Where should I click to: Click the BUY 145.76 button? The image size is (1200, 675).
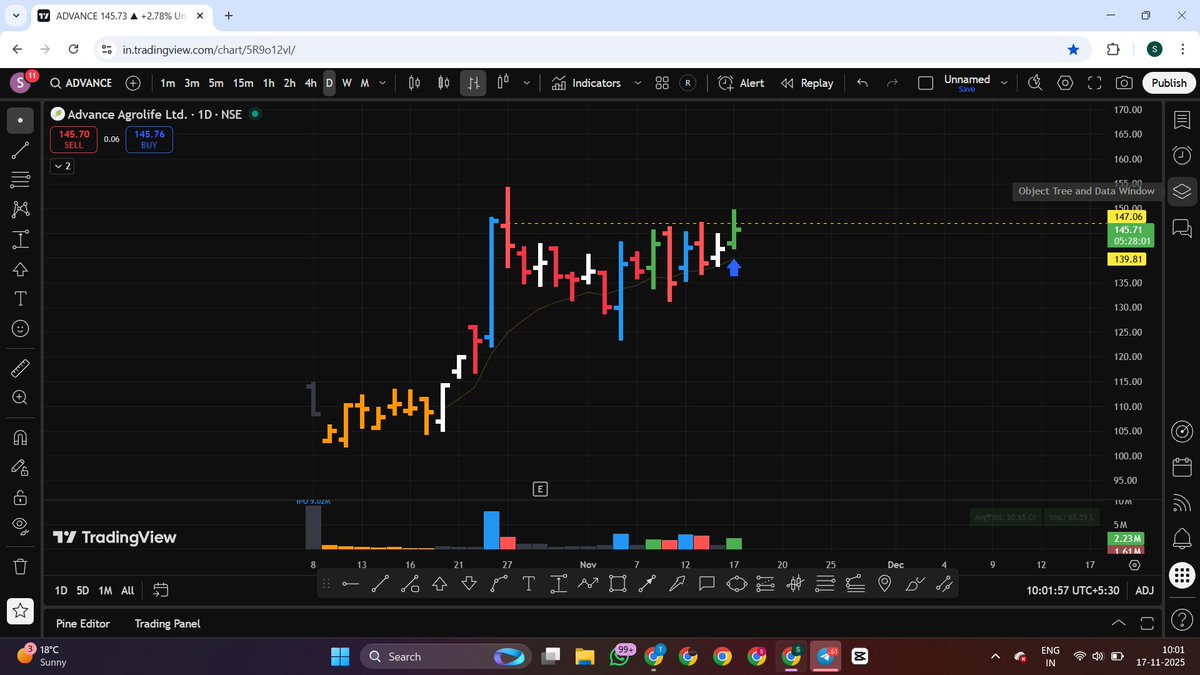(148, 140)
